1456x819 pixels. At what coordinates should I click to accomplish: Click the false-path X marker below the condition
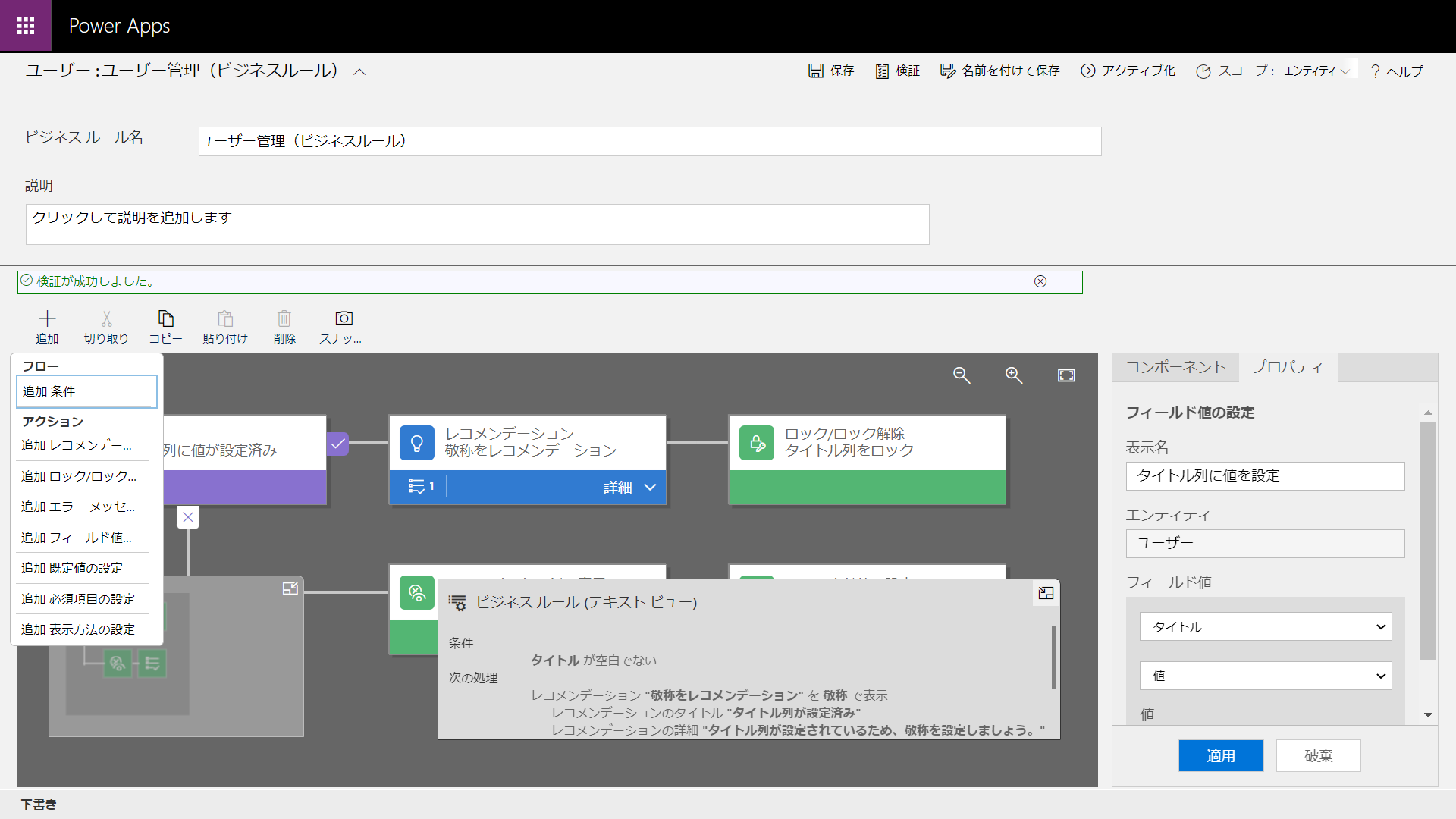pos(188,517)
